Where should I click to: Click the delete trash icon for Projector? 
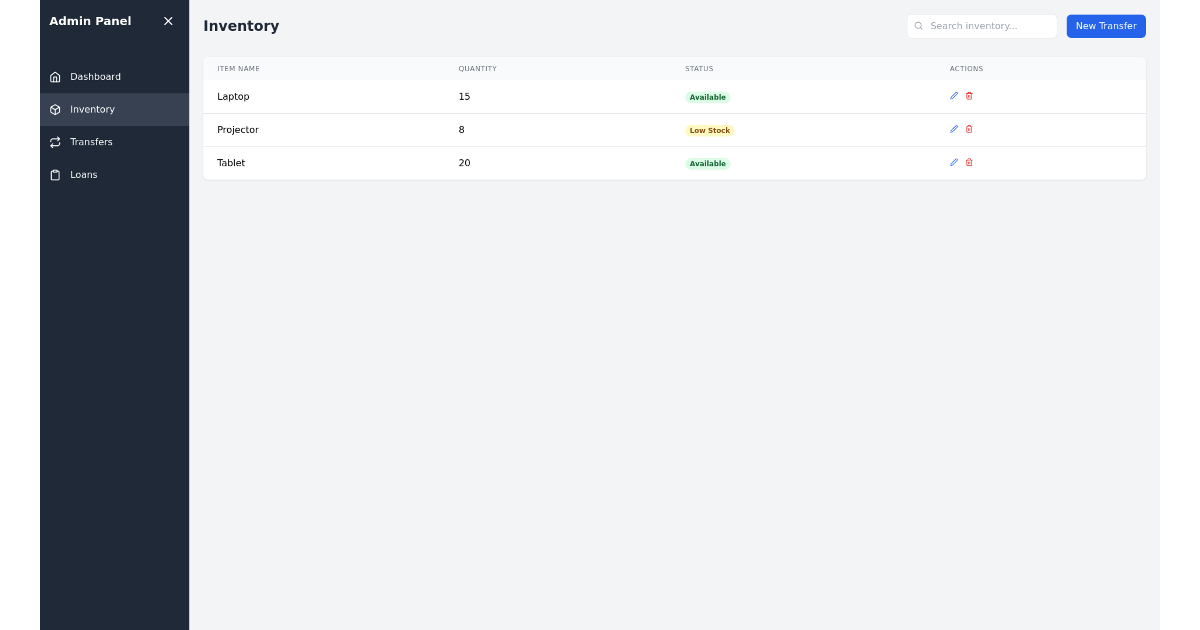[969, 129]
